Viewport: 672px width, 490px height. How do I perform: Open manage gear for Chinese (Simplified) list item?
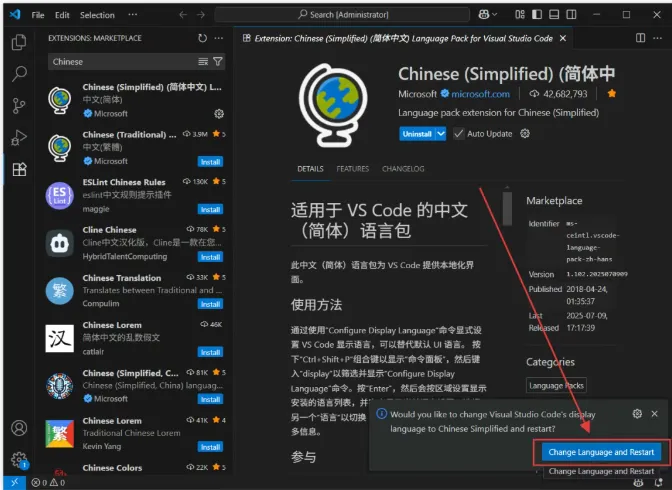click(219, 114)
